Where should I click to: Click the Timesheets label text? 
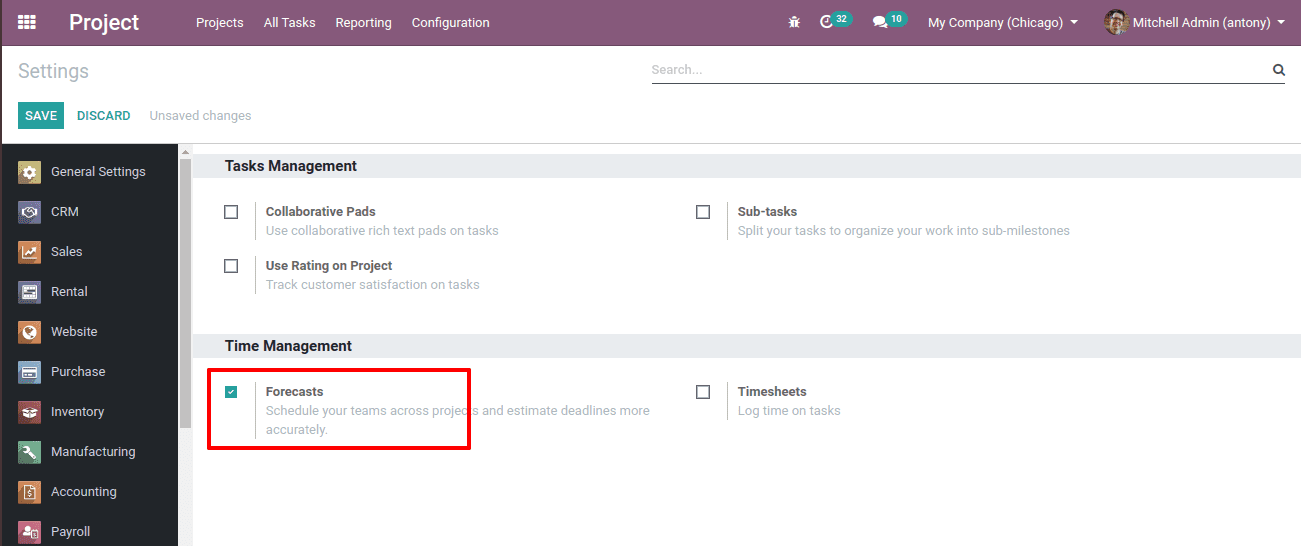tap(772, 392)
